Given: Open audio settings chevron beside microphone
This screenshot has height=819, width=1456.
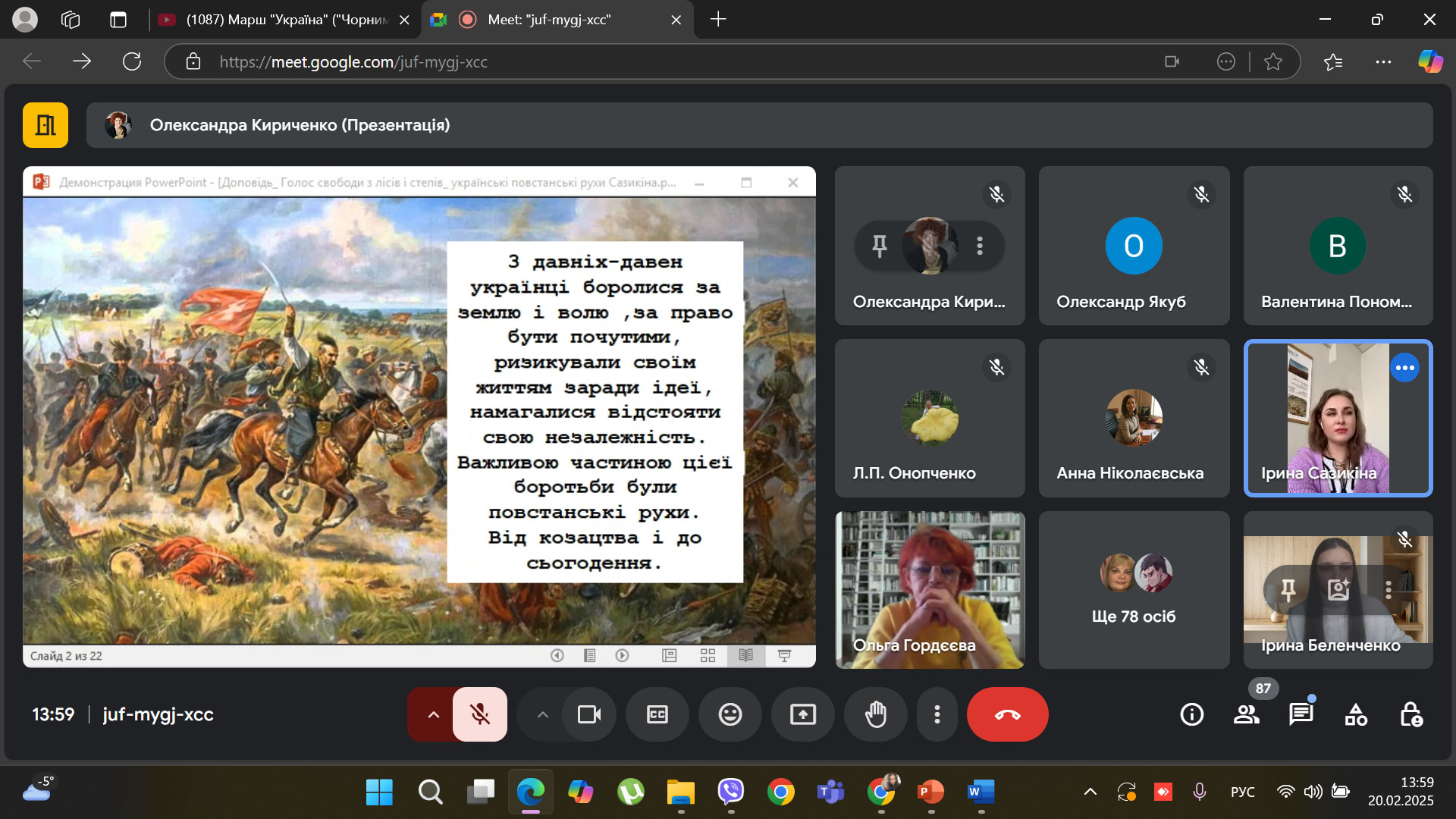Looking at the screenshot, I should (x=433, y=714).
